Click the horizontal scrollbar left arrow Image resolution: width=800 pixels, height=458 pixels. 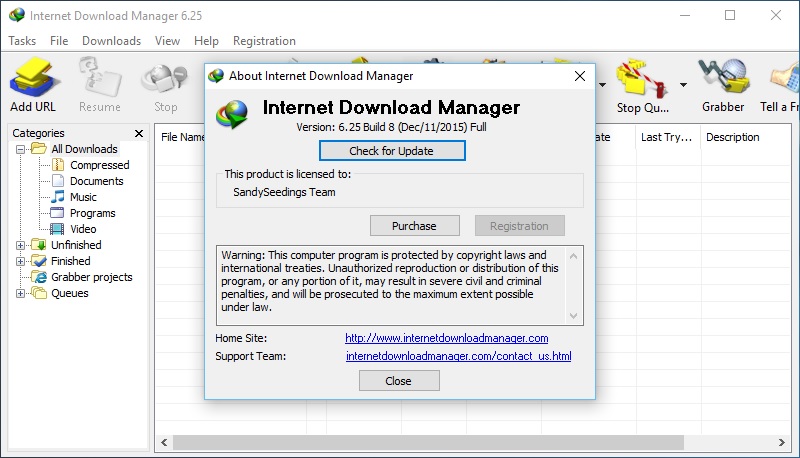click(164, 442)
